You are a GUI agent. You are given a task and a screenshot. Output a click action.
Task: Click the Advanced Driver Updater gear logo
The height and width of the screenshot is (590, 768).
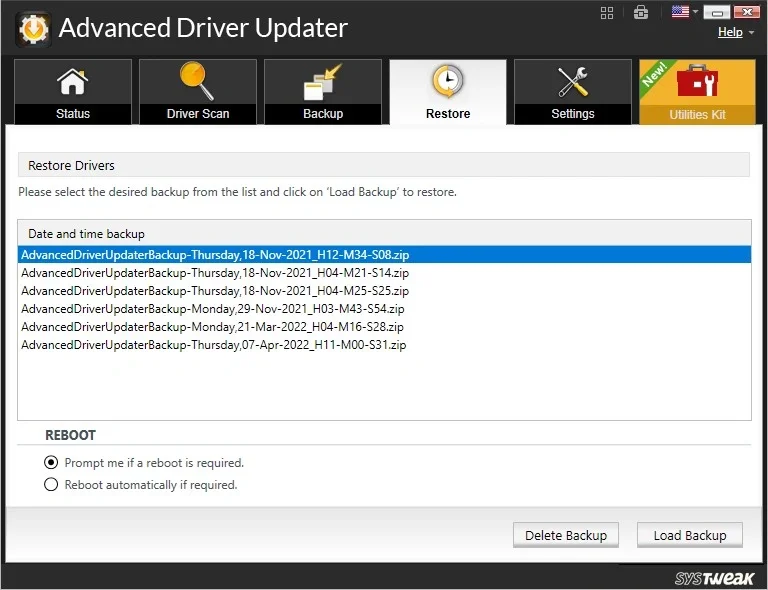coord(33,29)
